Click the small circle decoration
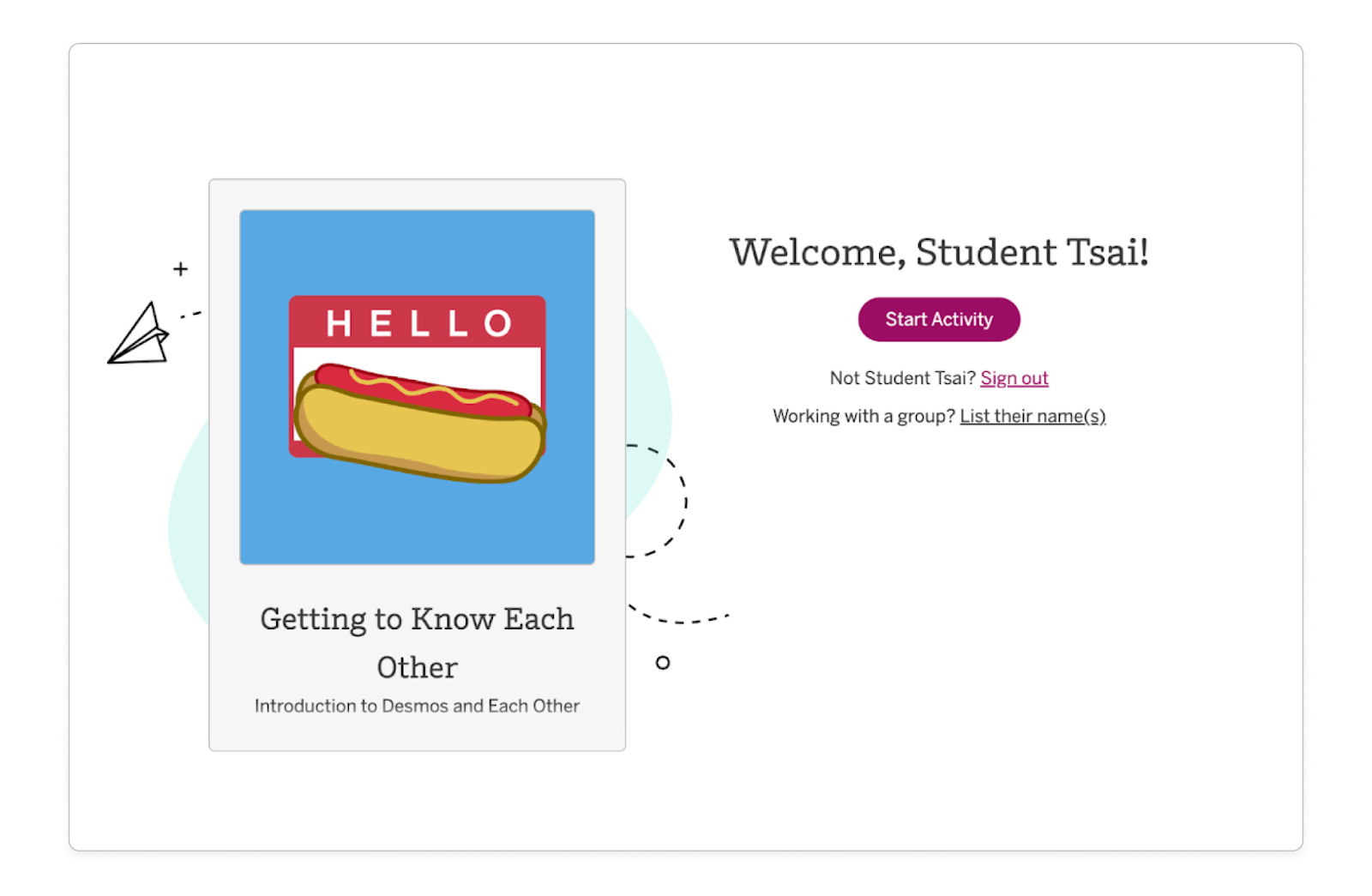The image size is (1372, 896). [x=662, y=663]
